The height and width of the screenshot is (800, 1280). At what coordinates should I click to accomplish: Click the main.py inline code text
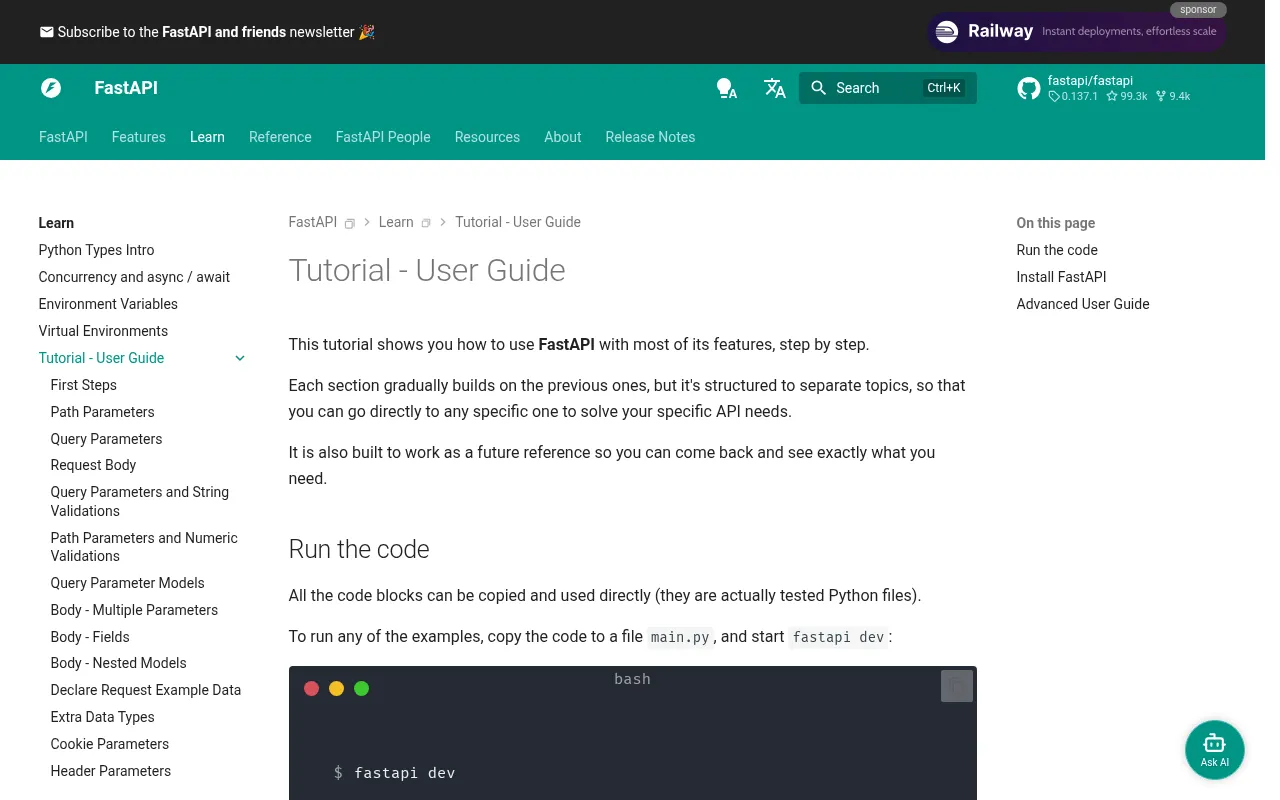(x=680, y=637)
